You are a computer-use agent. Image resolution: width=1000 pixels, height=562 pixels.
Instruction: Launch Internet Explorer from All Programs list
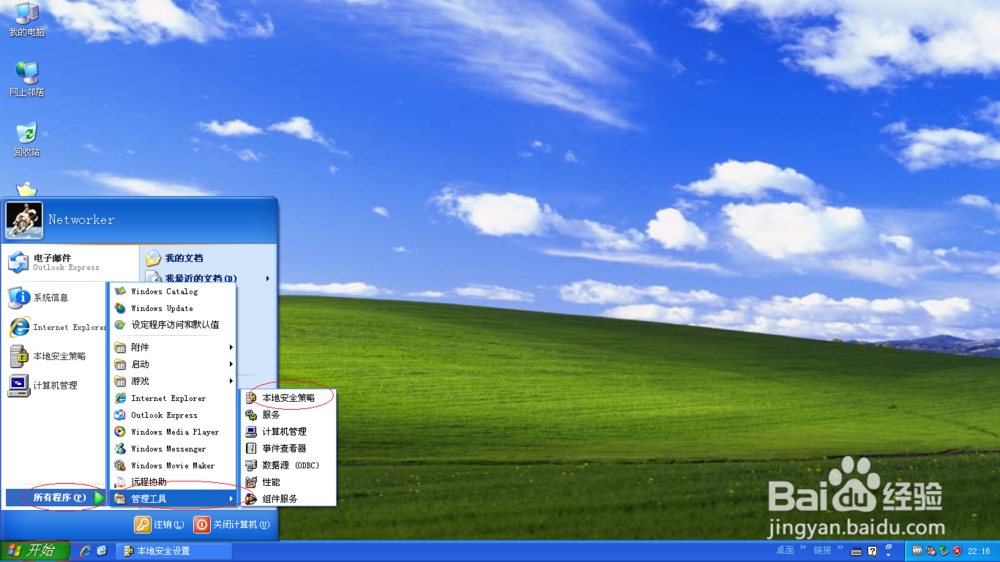click(x=173, y=398)
